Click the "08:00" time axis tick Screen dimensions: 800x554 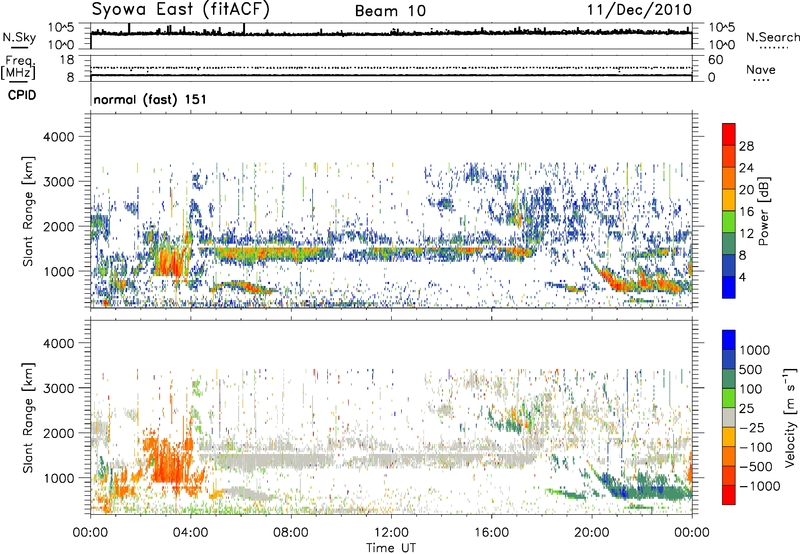291,533
